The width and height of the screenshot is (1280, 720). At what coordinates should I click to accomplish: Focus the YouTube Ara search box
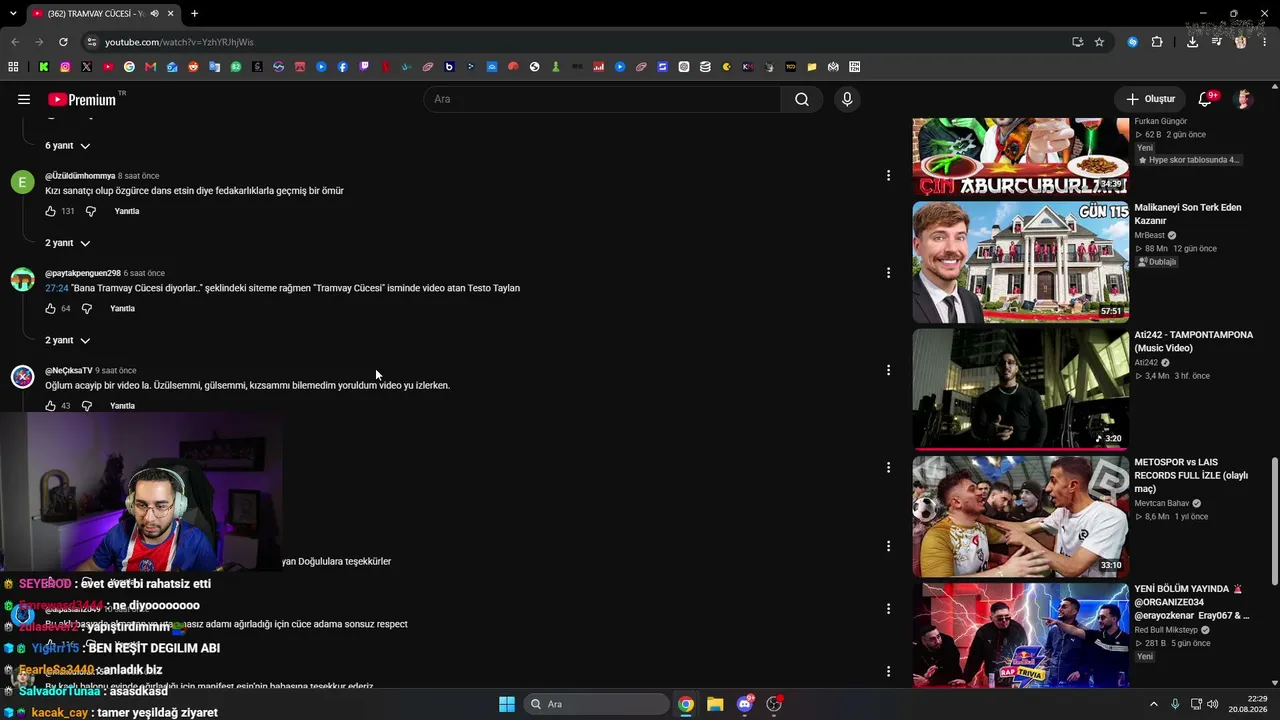(602, 99)
